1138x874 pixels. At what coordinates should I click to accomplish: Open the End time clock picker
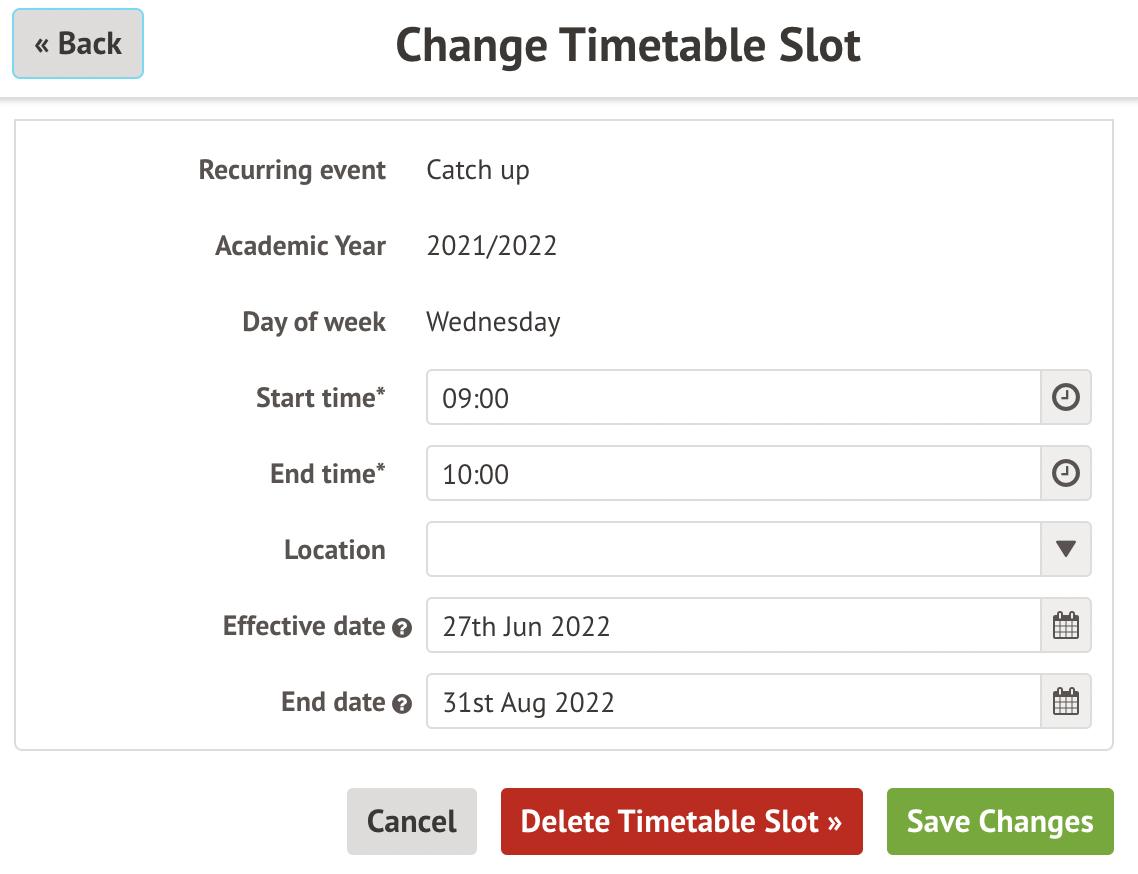[1066, 474]
